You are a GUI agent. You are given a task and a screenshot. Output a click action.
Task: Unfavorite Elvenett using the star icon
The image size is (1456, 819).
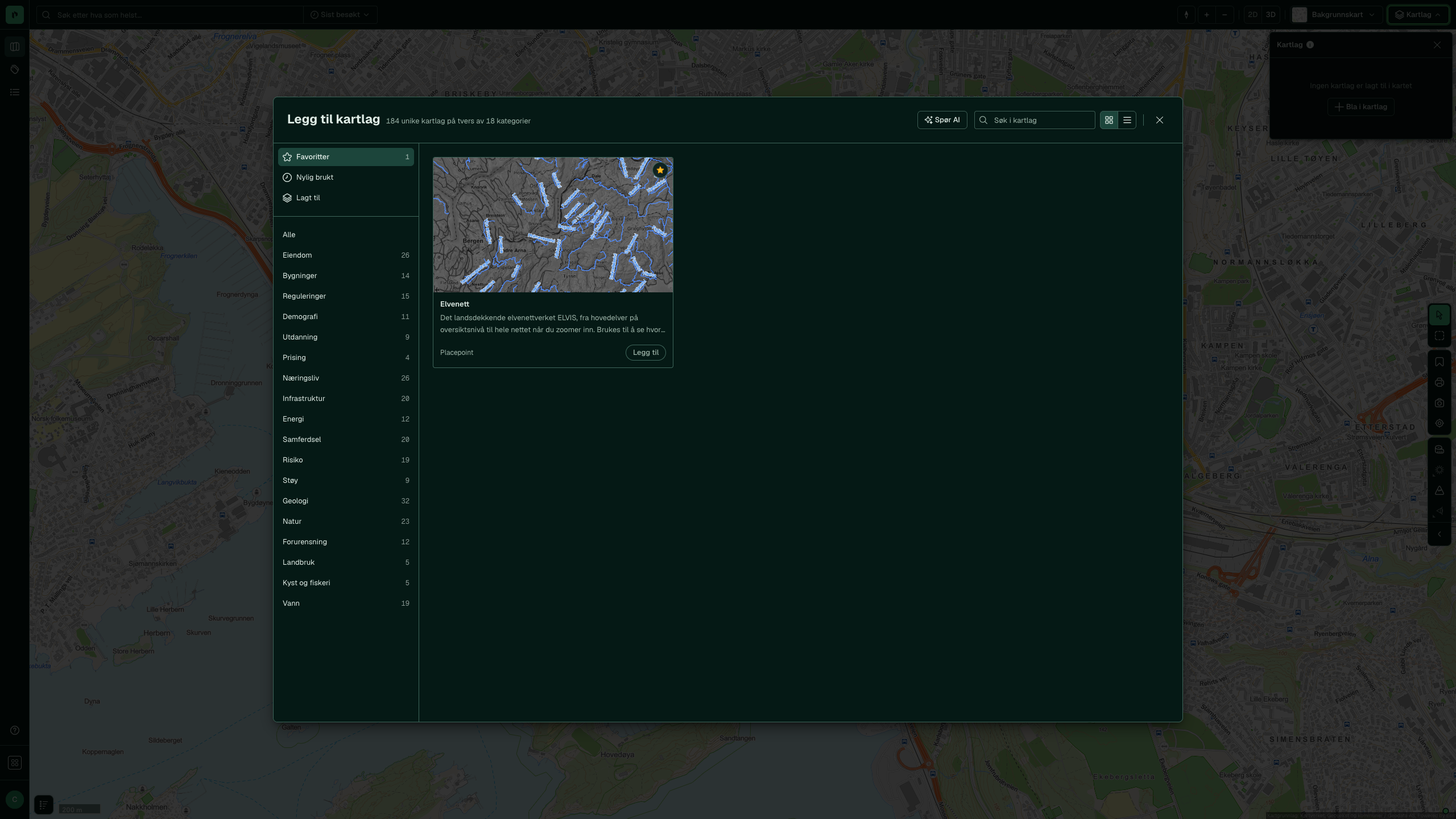click(660, 170)
